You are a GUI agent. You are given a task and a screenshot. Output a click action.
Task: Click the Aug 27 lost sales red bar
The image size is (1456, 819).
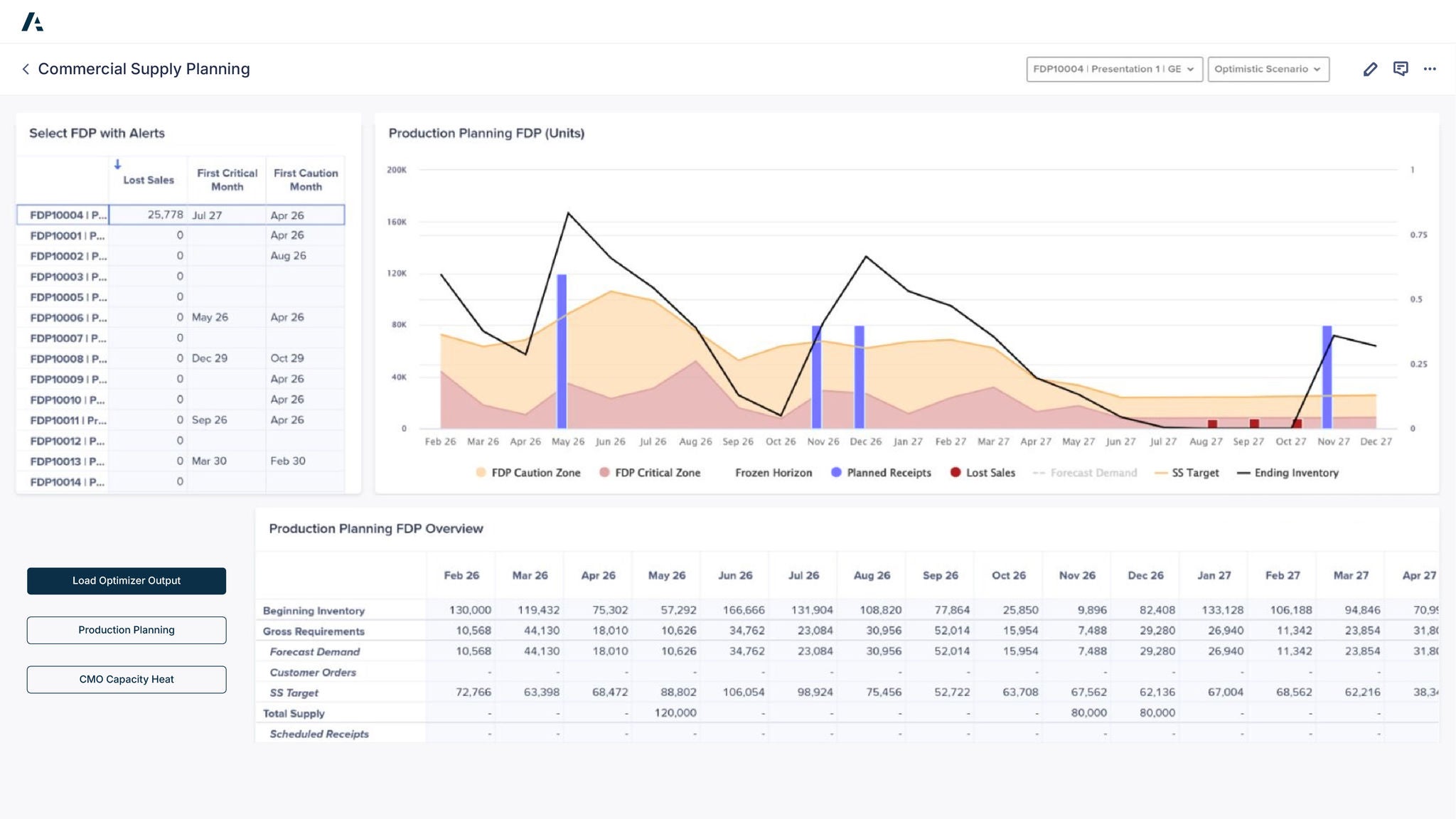click(x=1212, y=424)
